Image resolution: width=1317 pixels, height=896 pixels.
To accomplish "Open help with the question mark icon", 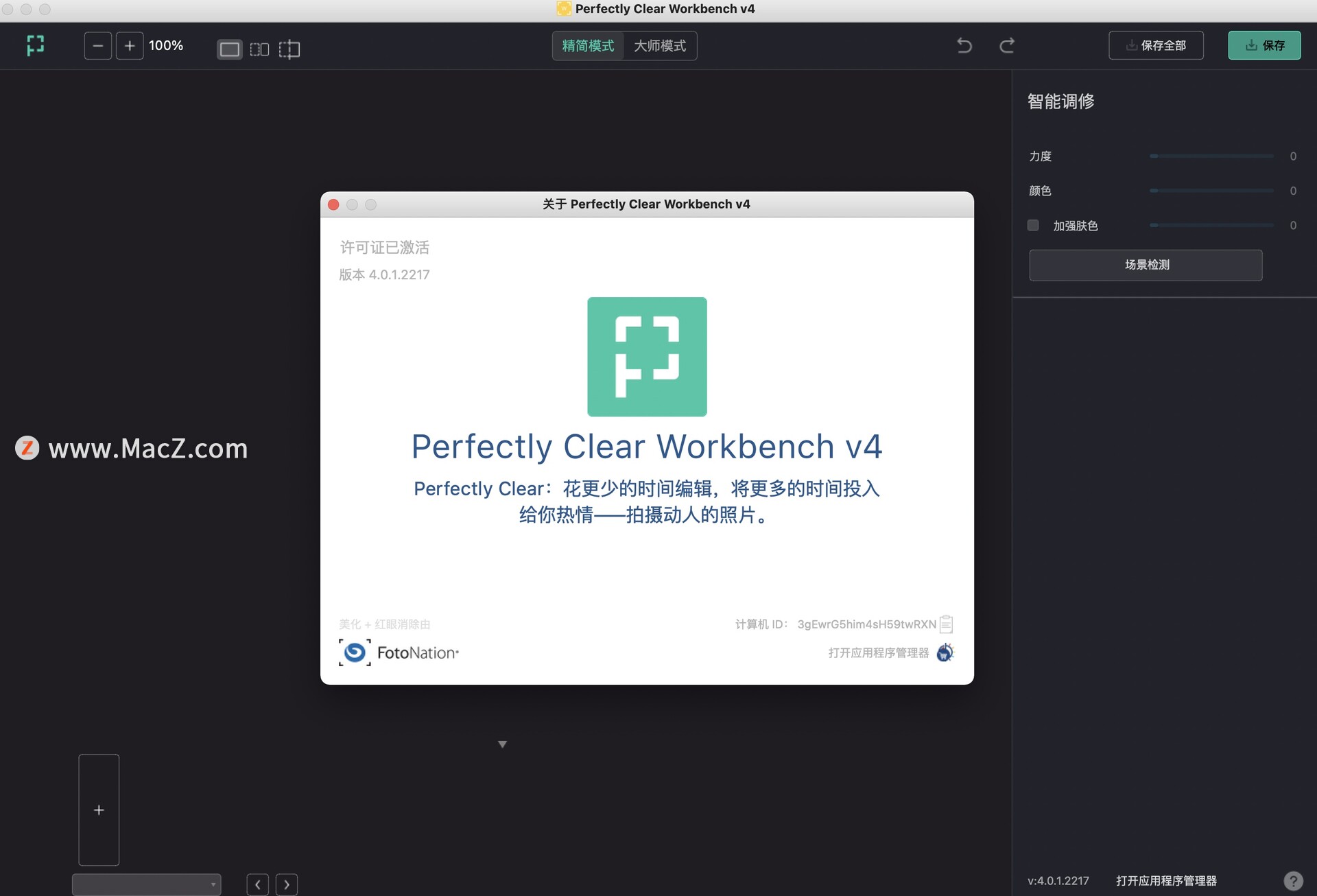I will click(x=1293, y=881).
